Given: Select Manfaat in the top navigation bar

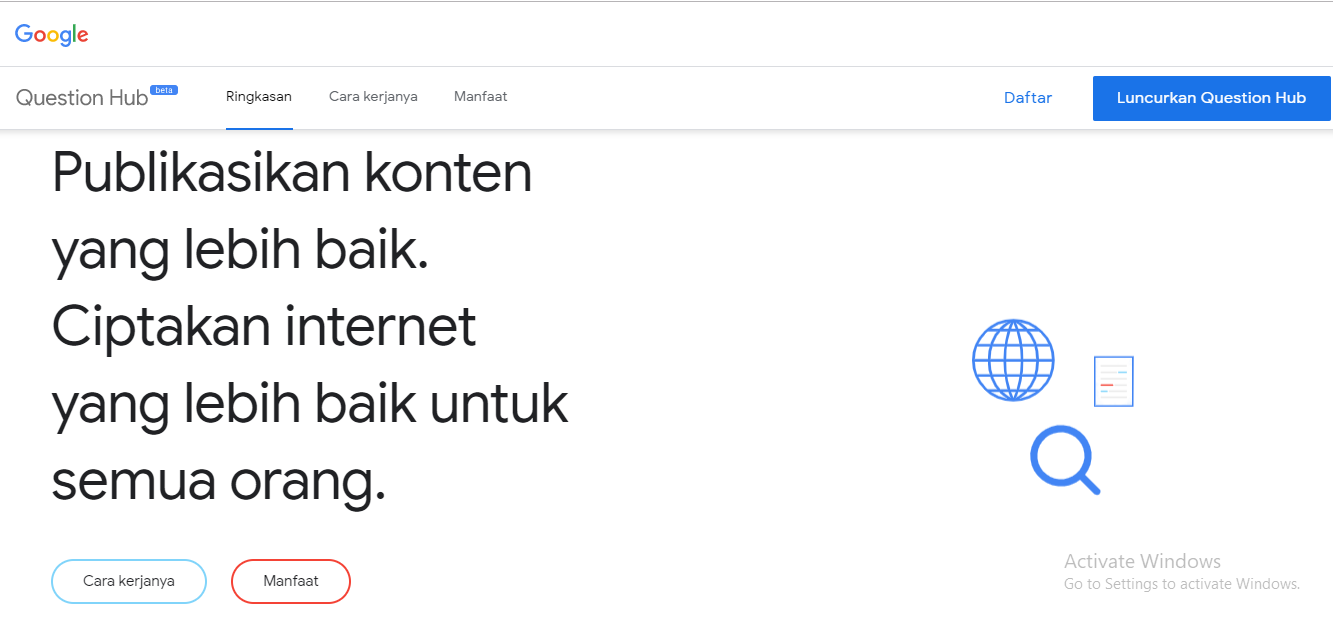Looking at the screenshot, I should click(x=480, y=97).
